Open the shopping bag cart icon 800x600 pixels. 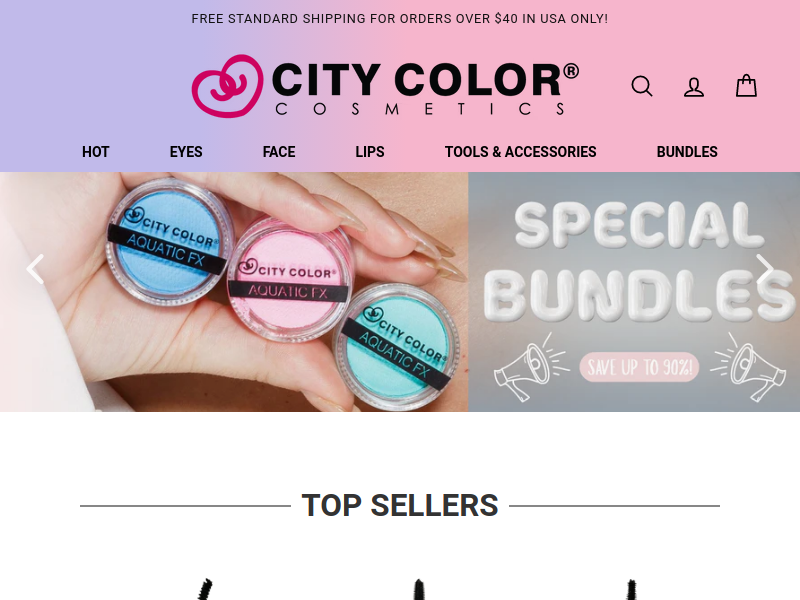[x=746, y=86]
